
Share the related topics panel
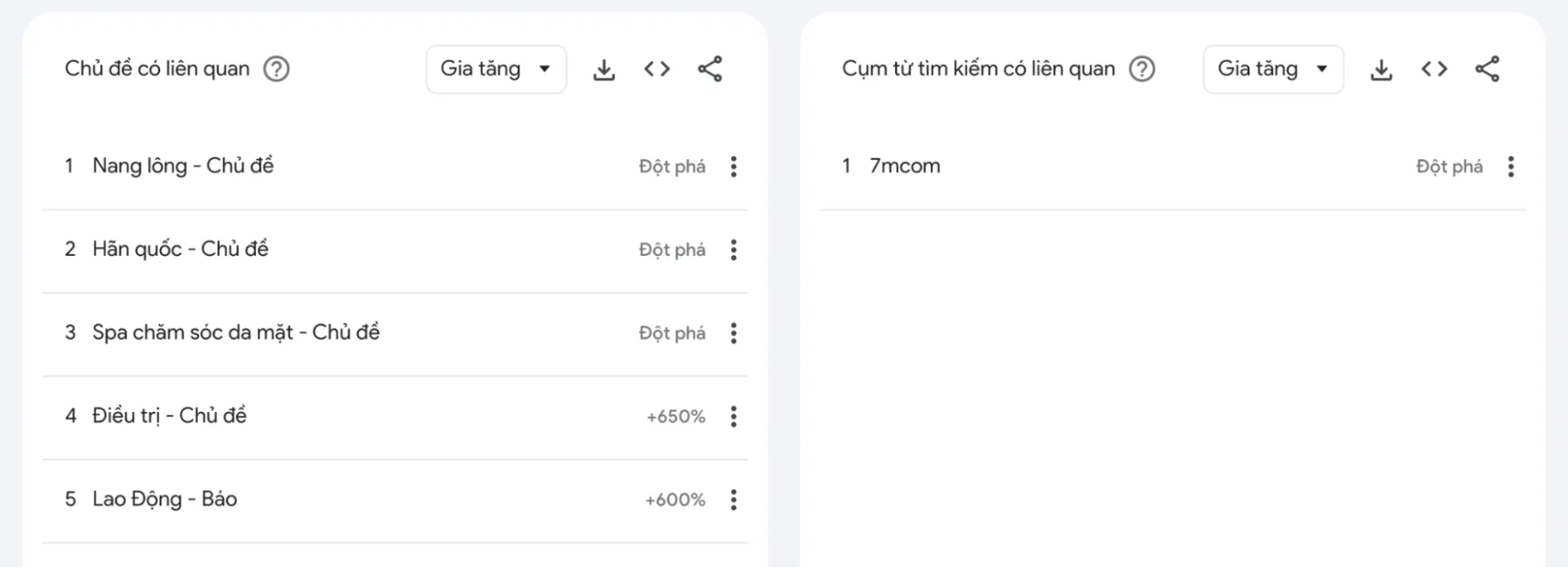(x=710, y=69)
